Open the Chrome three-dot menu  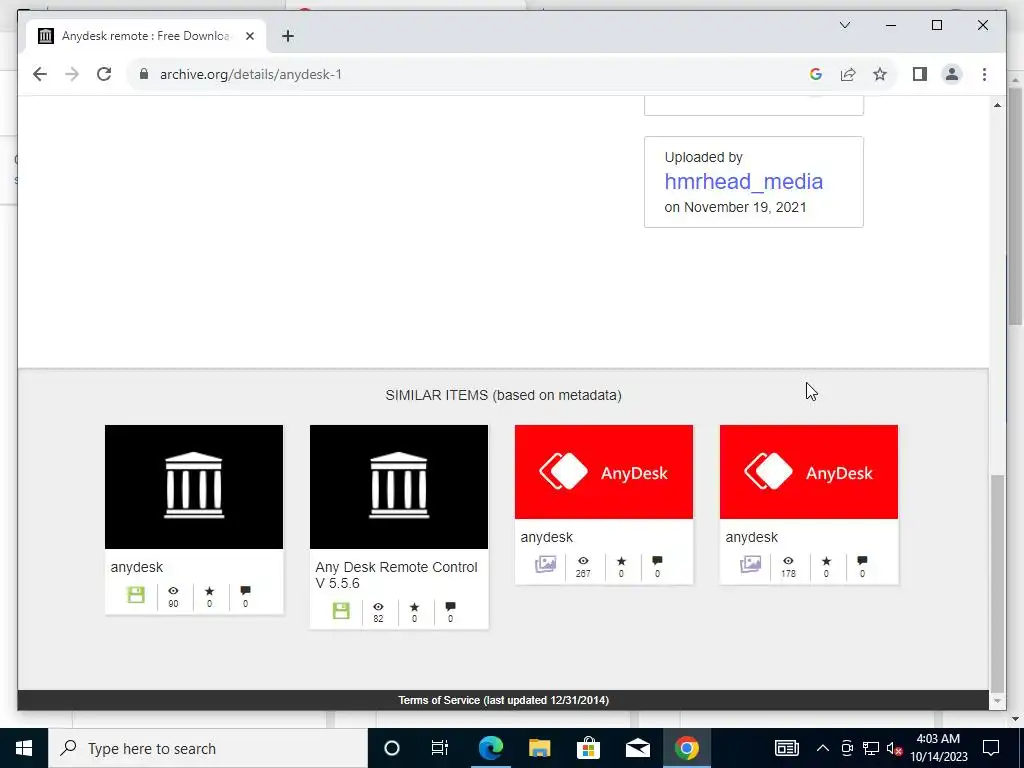click(984, 74)
